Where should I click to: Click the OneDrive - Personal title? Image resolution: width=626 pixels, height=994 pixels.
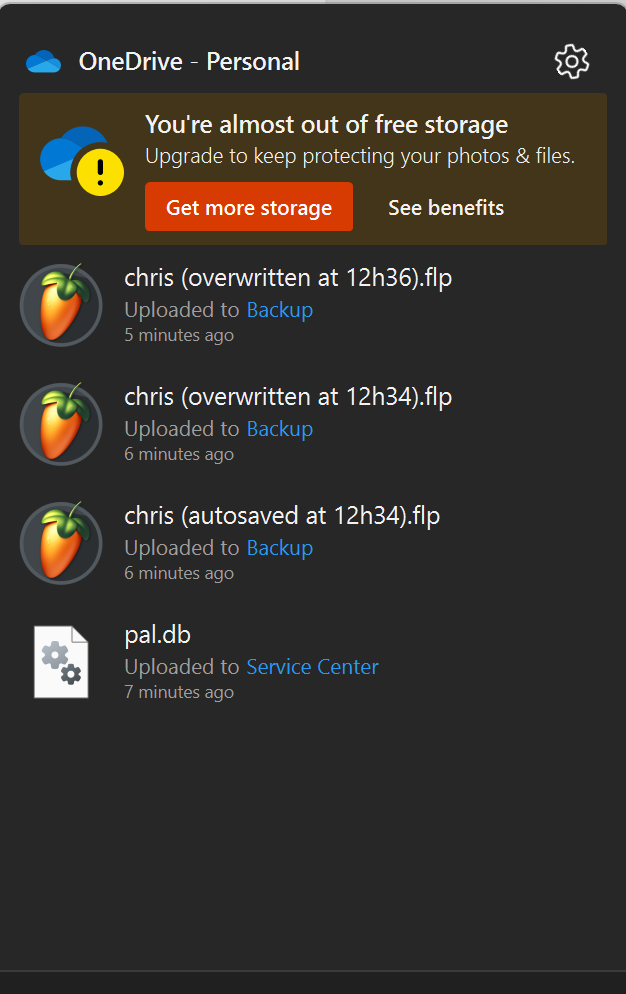[189, 62]
